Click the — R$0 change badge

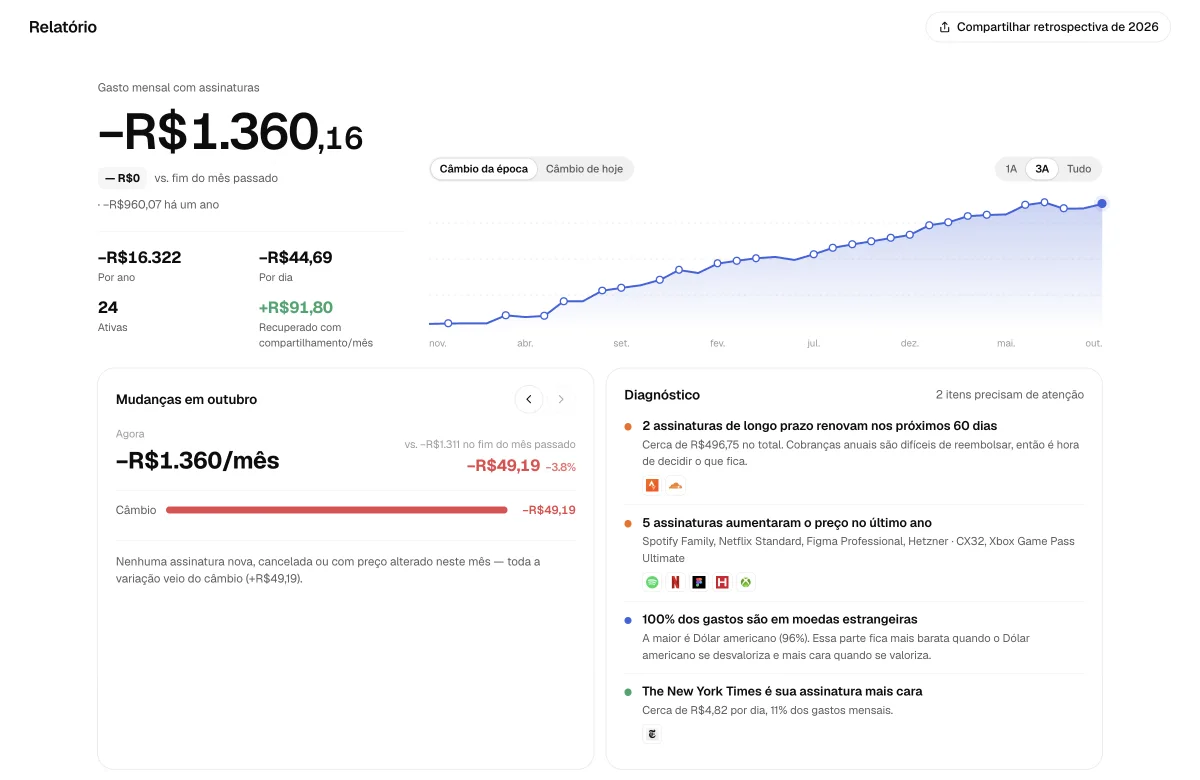click(123, 178)
